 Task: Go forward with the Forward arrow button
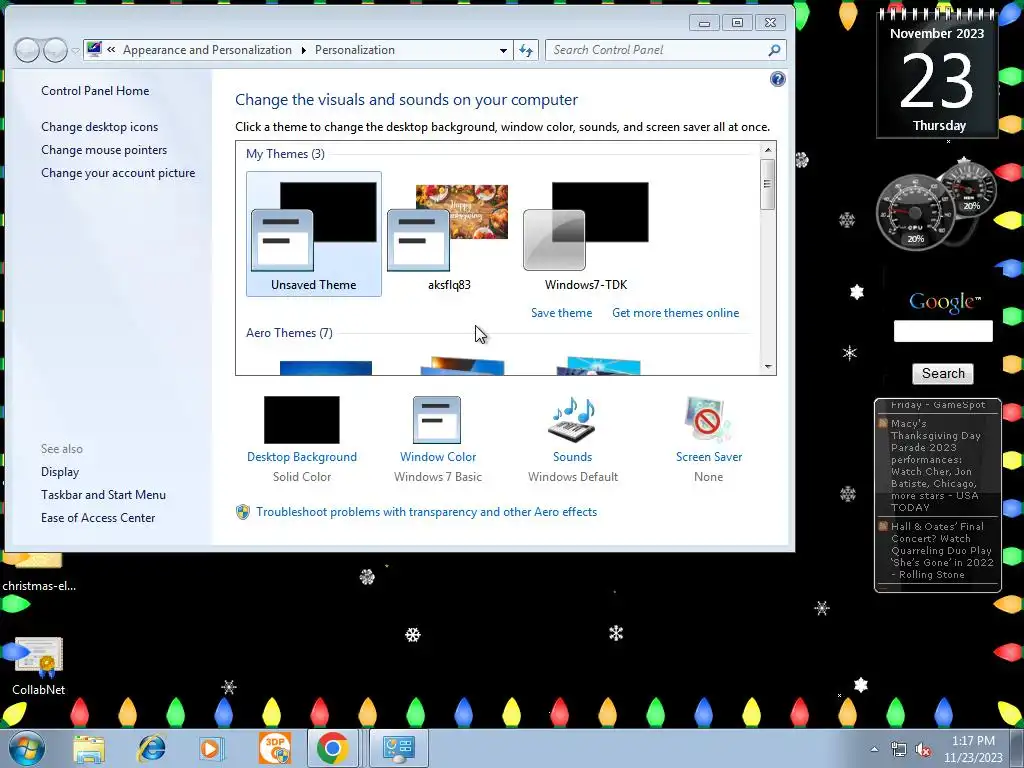[x=55, y=50]
